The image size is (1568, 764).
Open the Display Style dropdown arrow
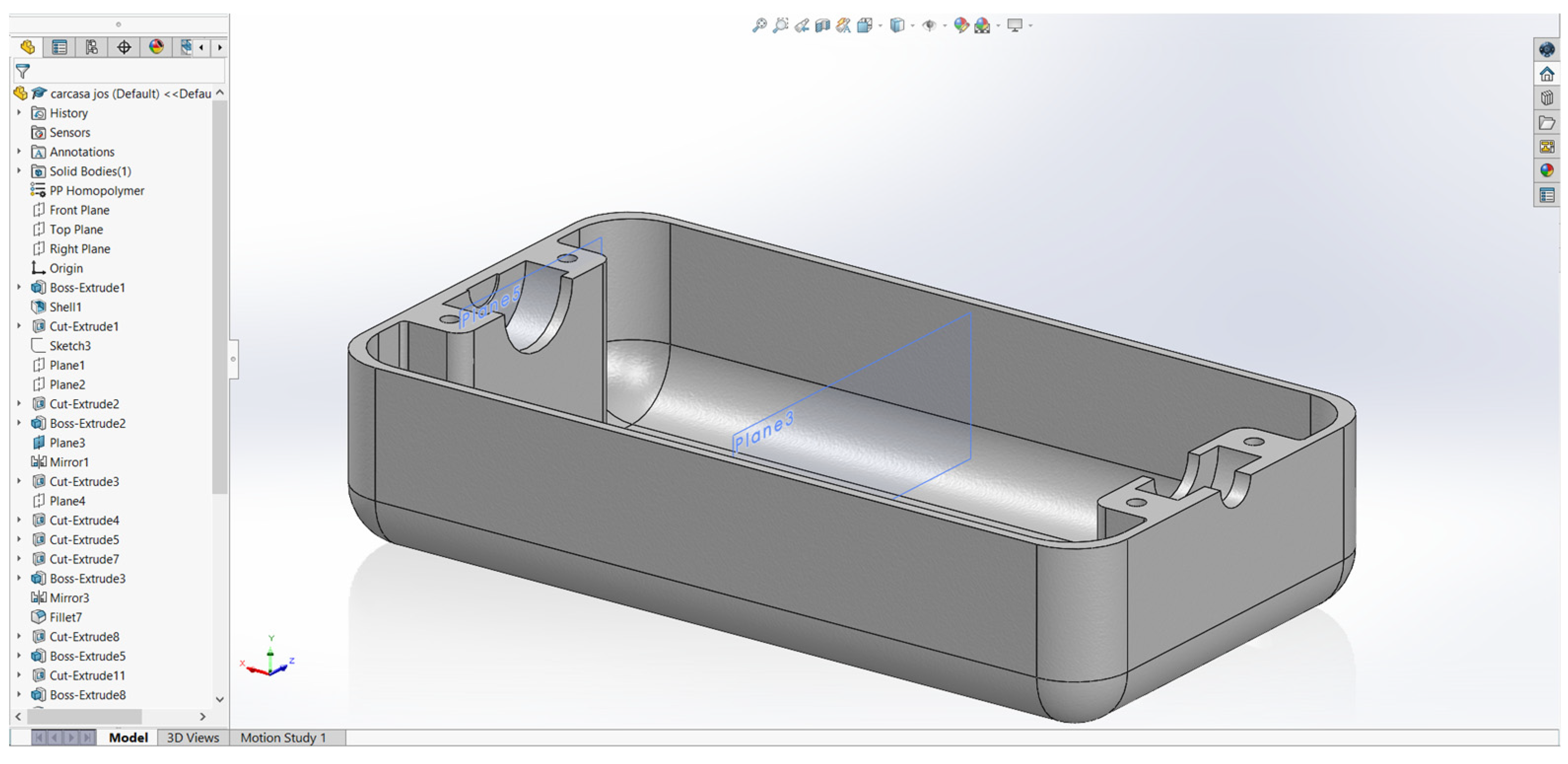(913, 26)
